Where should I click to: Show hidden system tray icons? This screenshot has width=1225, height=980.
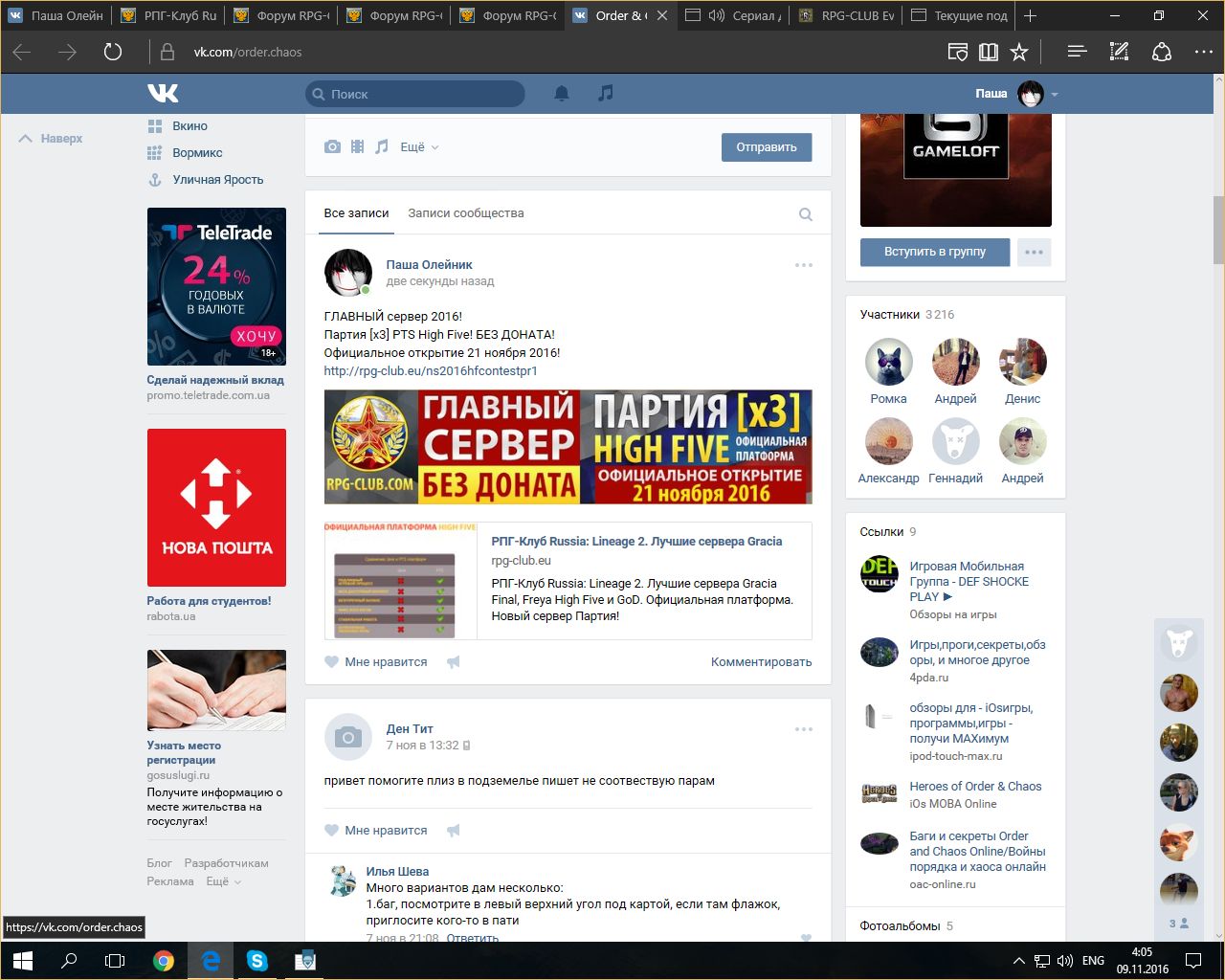pos(1018,961)
